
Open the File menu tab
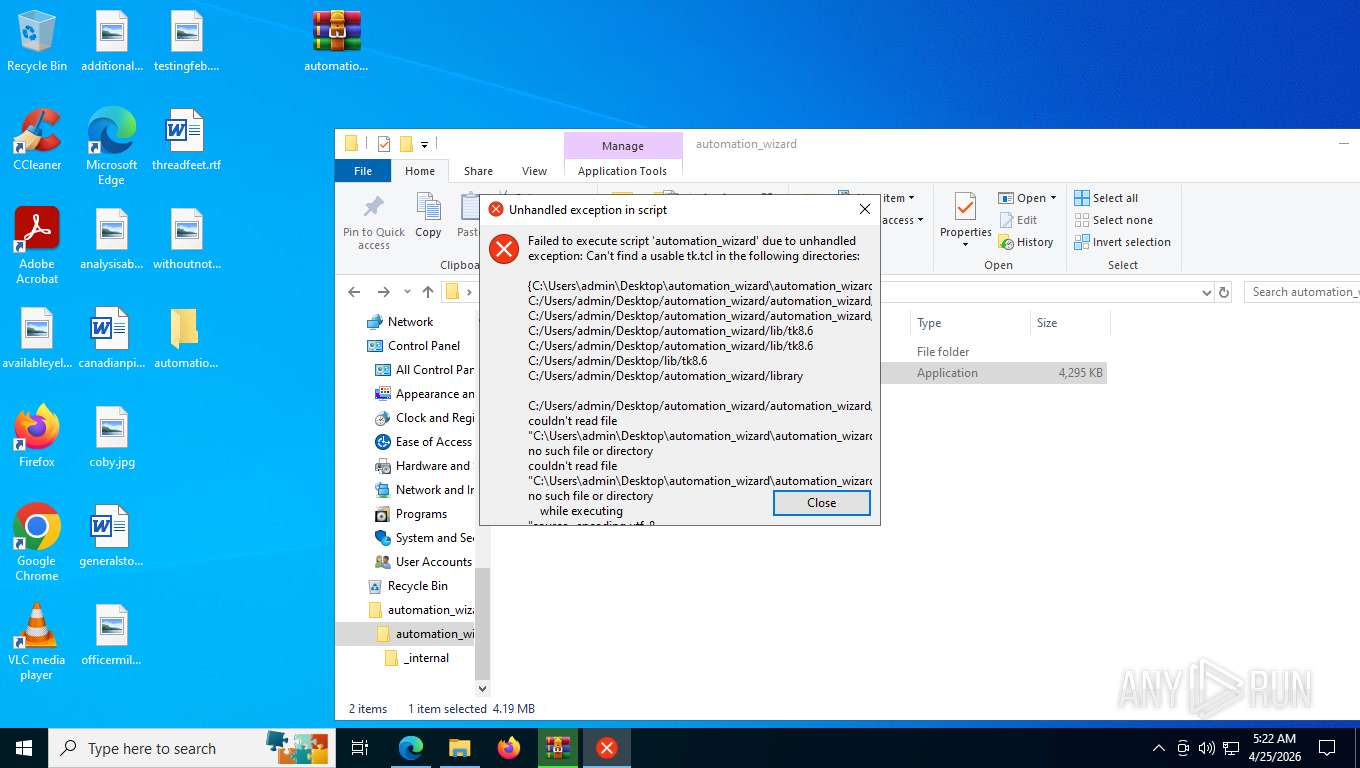(363, 171)
